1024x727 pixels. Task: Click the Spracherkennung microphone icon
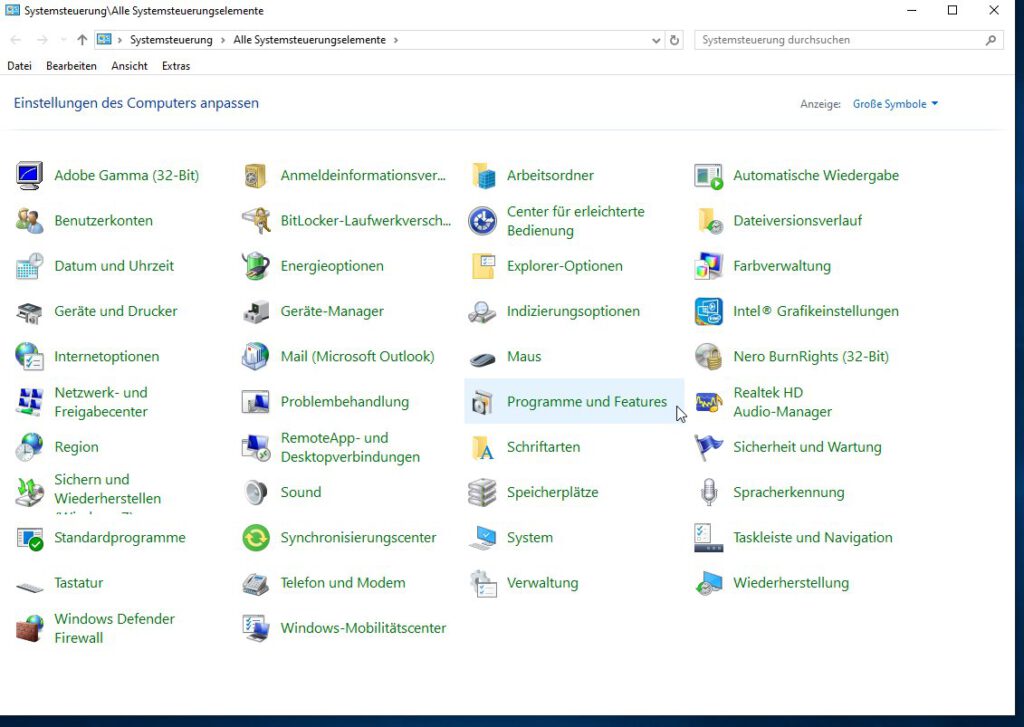point(709,493)
